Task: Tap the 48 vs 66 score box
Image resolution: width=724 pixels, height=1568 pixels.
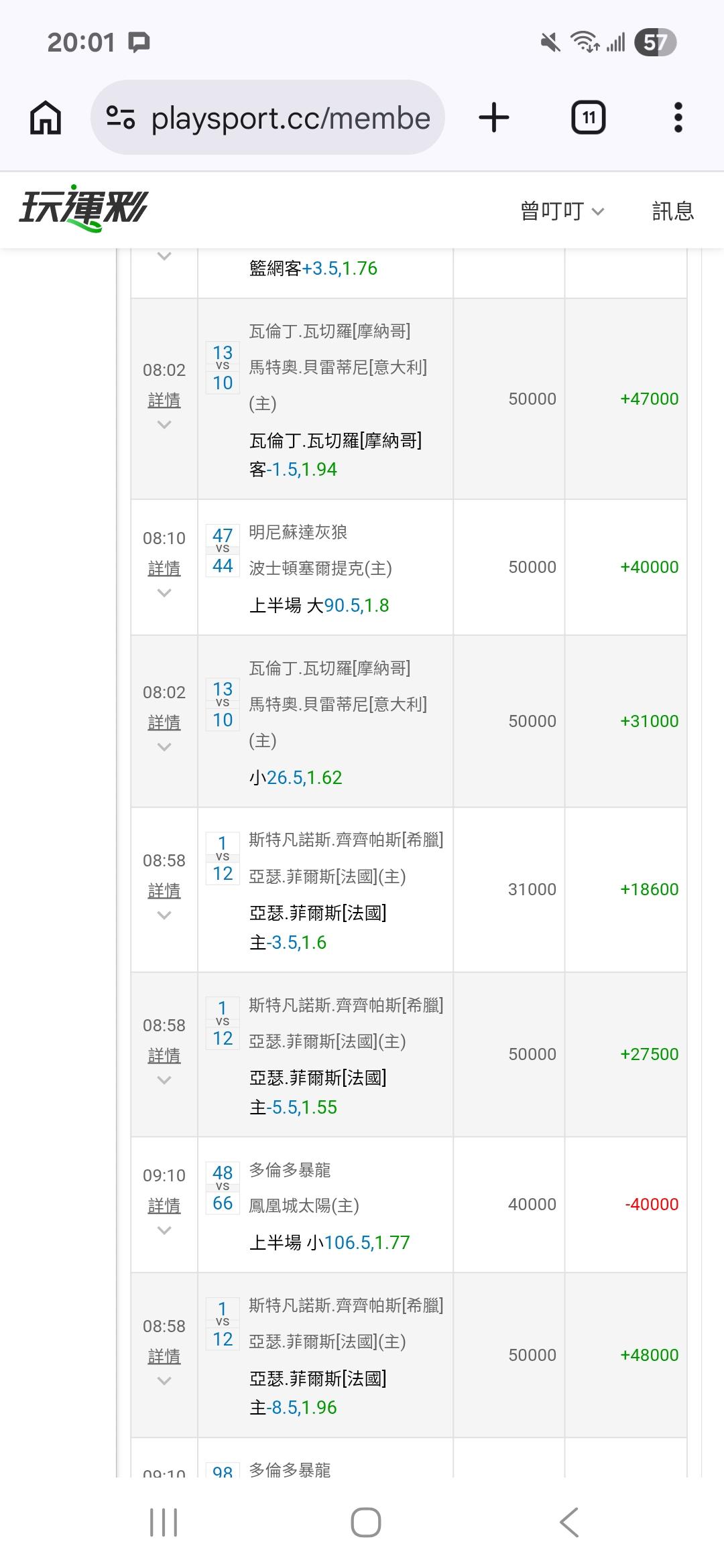Action: point(223,1187)
